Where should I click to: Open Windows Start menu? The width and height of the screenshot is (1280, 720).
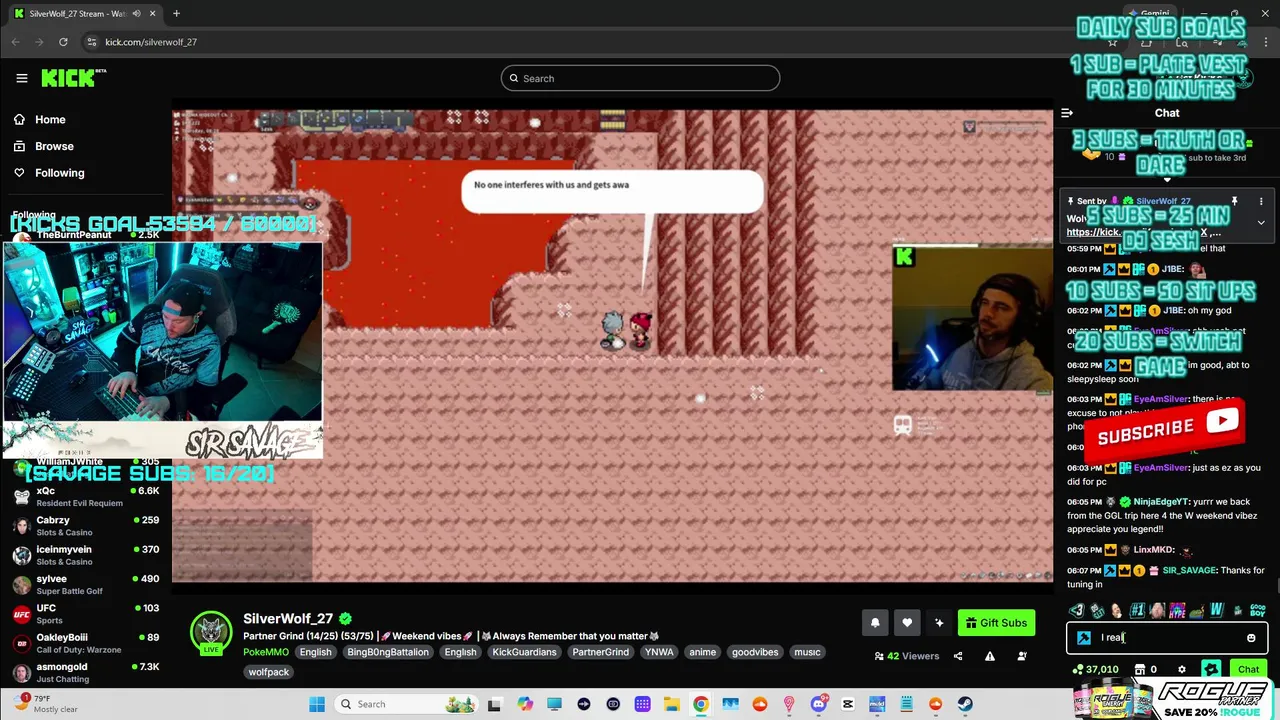(316, 704)
